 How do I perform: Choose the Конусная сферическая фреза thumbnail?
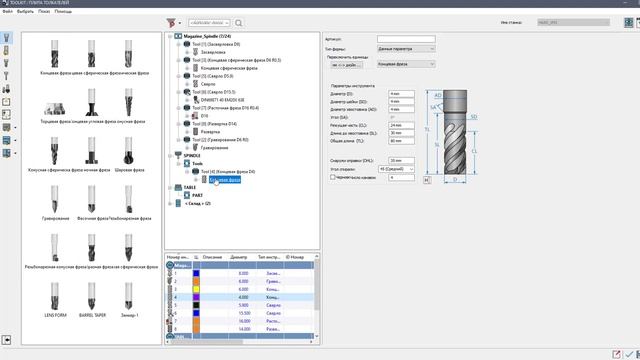click(54, 151)
